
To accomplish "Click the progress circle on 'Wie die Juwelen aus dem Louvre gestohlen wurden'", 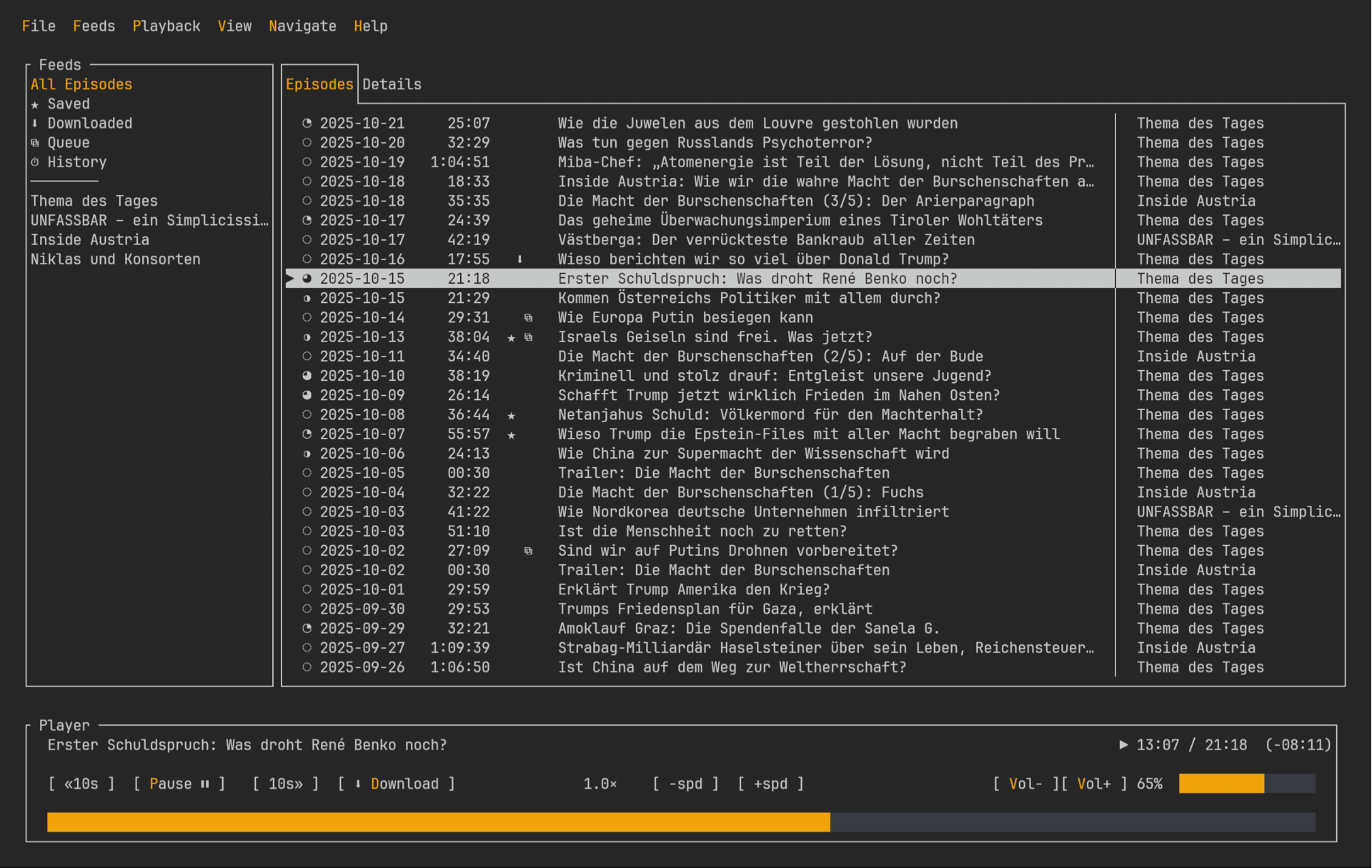I will click(307, 123).
